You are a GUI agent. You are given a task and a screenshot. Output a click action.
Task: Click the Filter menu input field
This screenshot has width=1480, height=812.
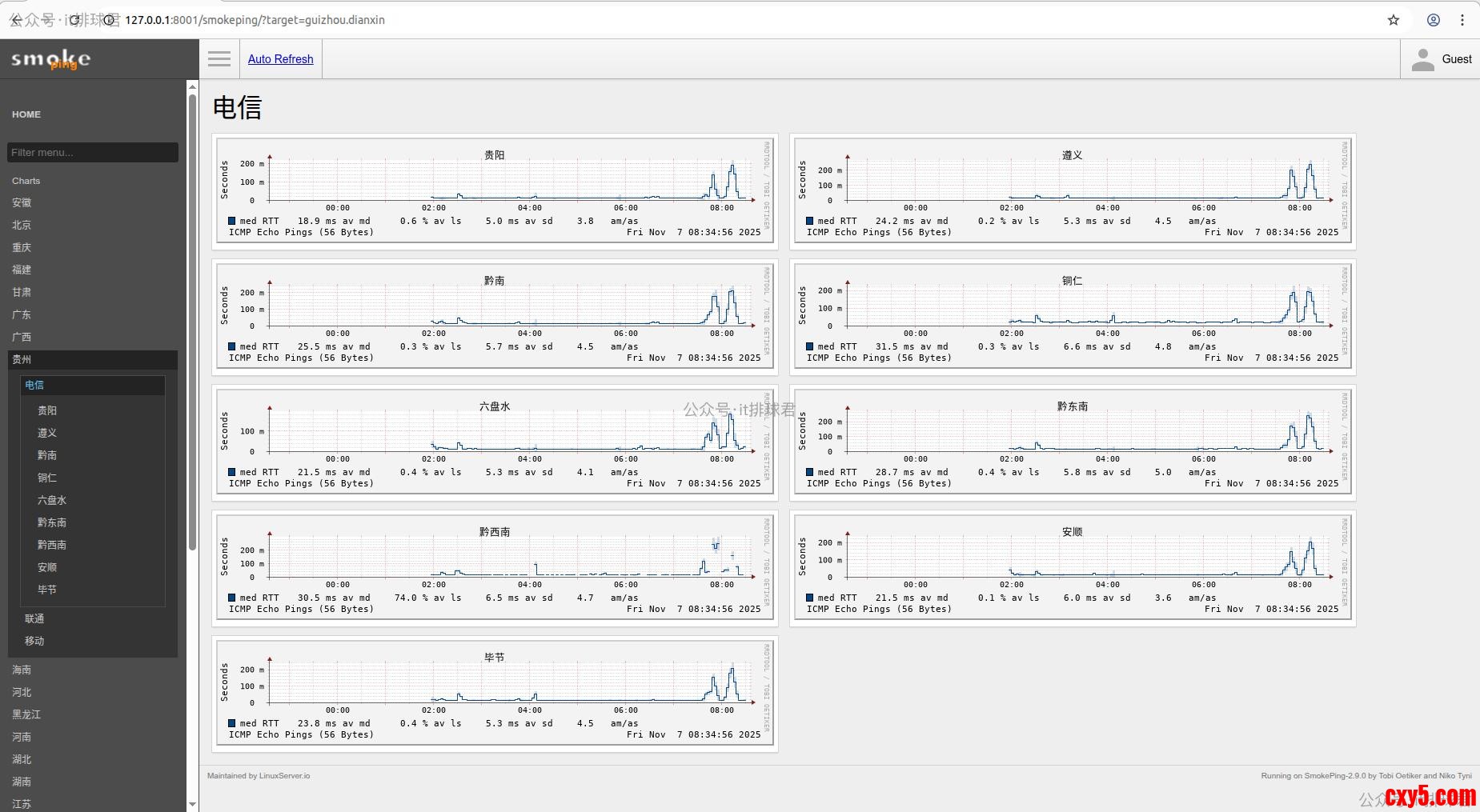click(92, 153)
